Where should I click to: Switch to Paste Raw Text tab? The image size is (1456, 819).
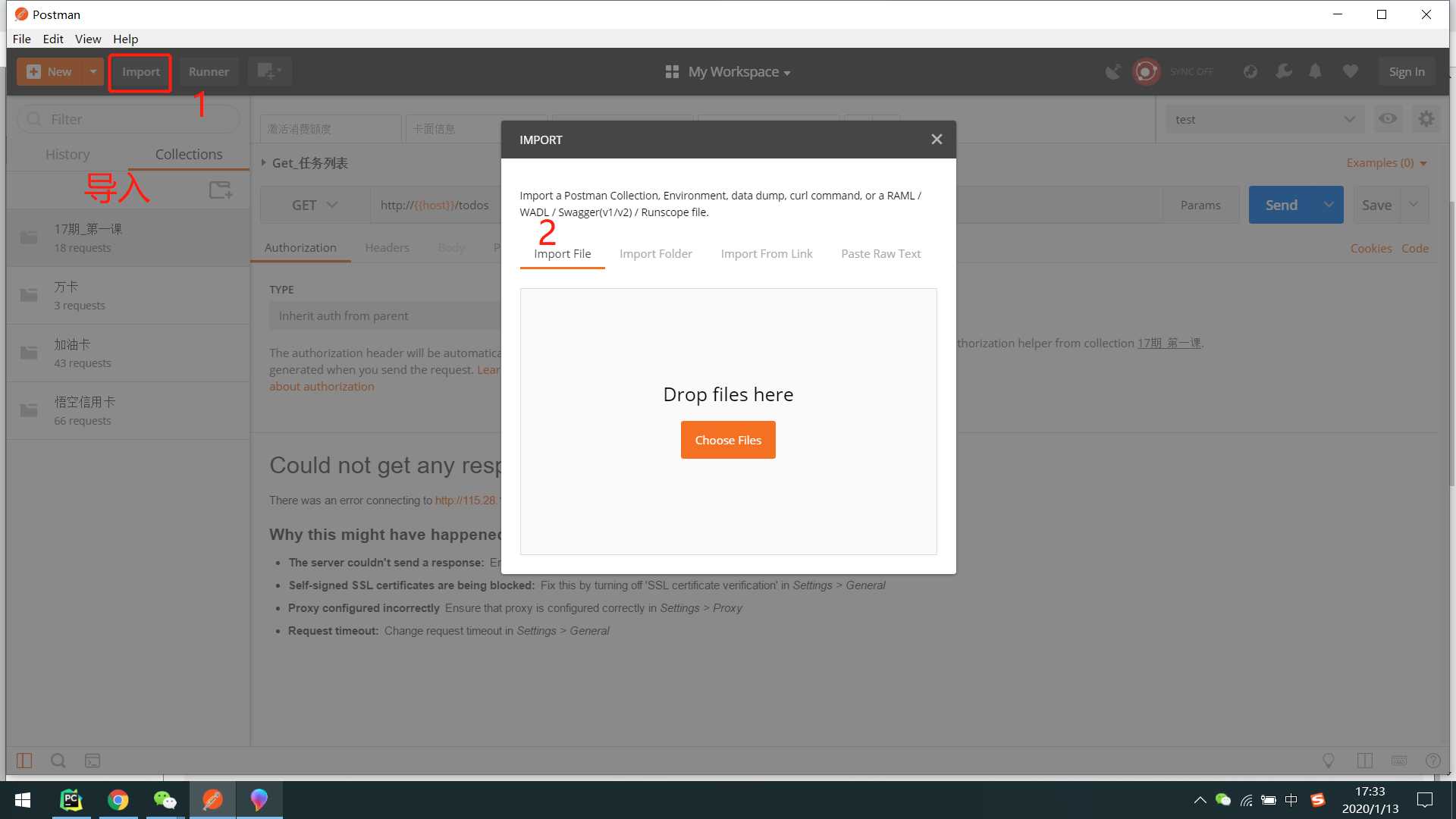coord(881,253)
